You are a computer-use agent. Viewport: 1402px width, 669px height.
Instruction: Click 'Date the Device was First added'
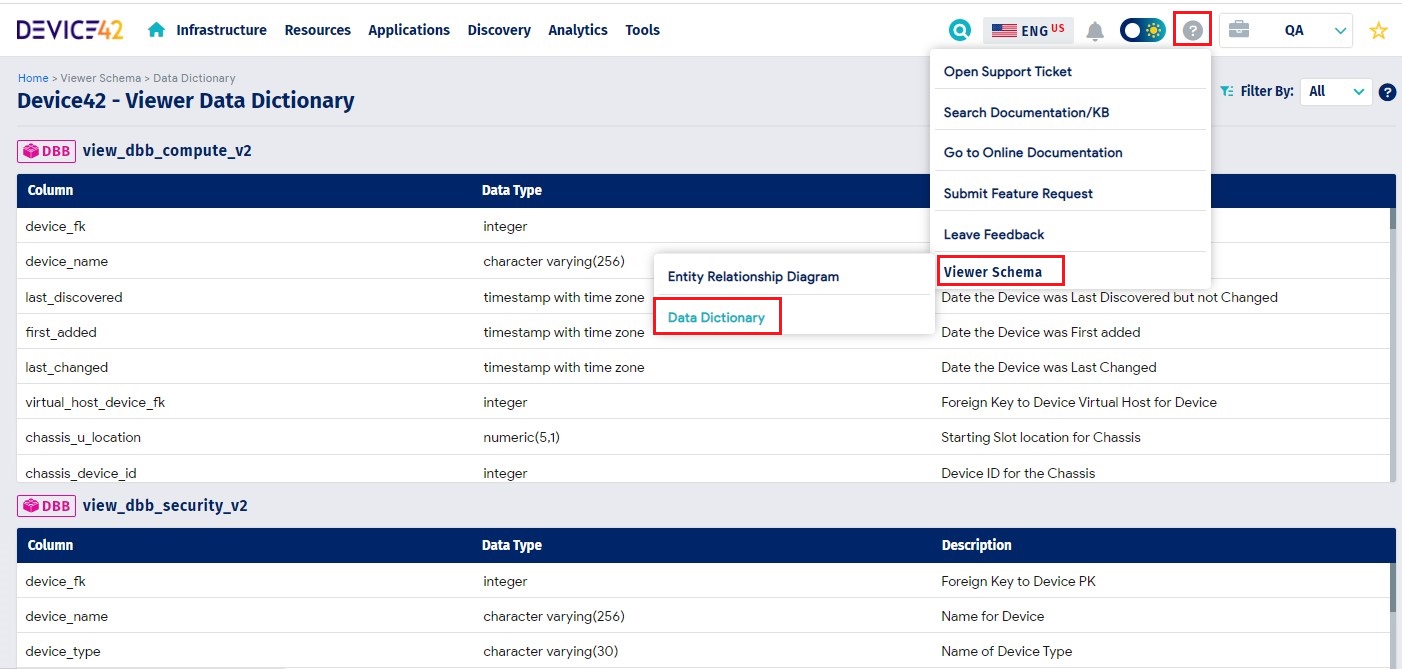[x=1041, y=332]
